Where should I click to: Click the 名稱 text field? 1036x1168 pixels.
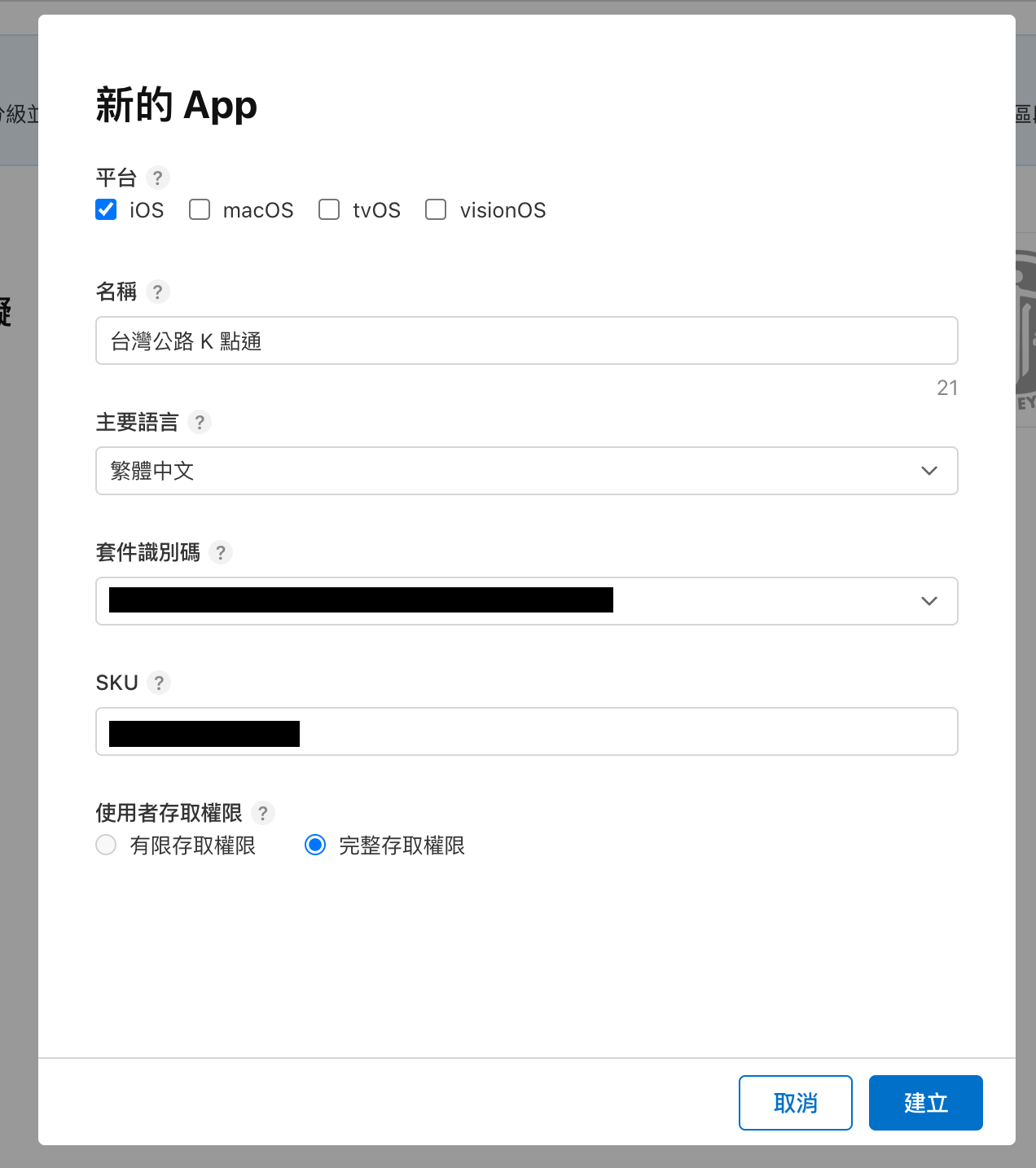526,340
